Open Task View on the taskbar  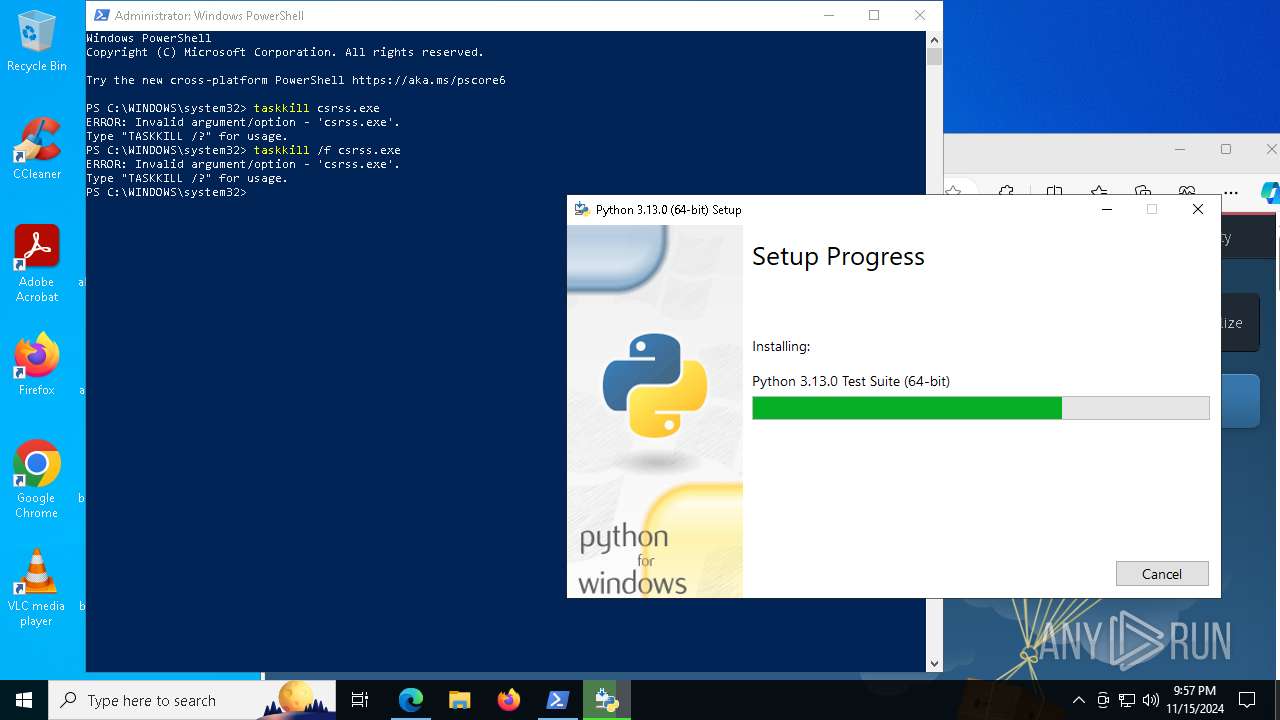click(x=360, y=700)
